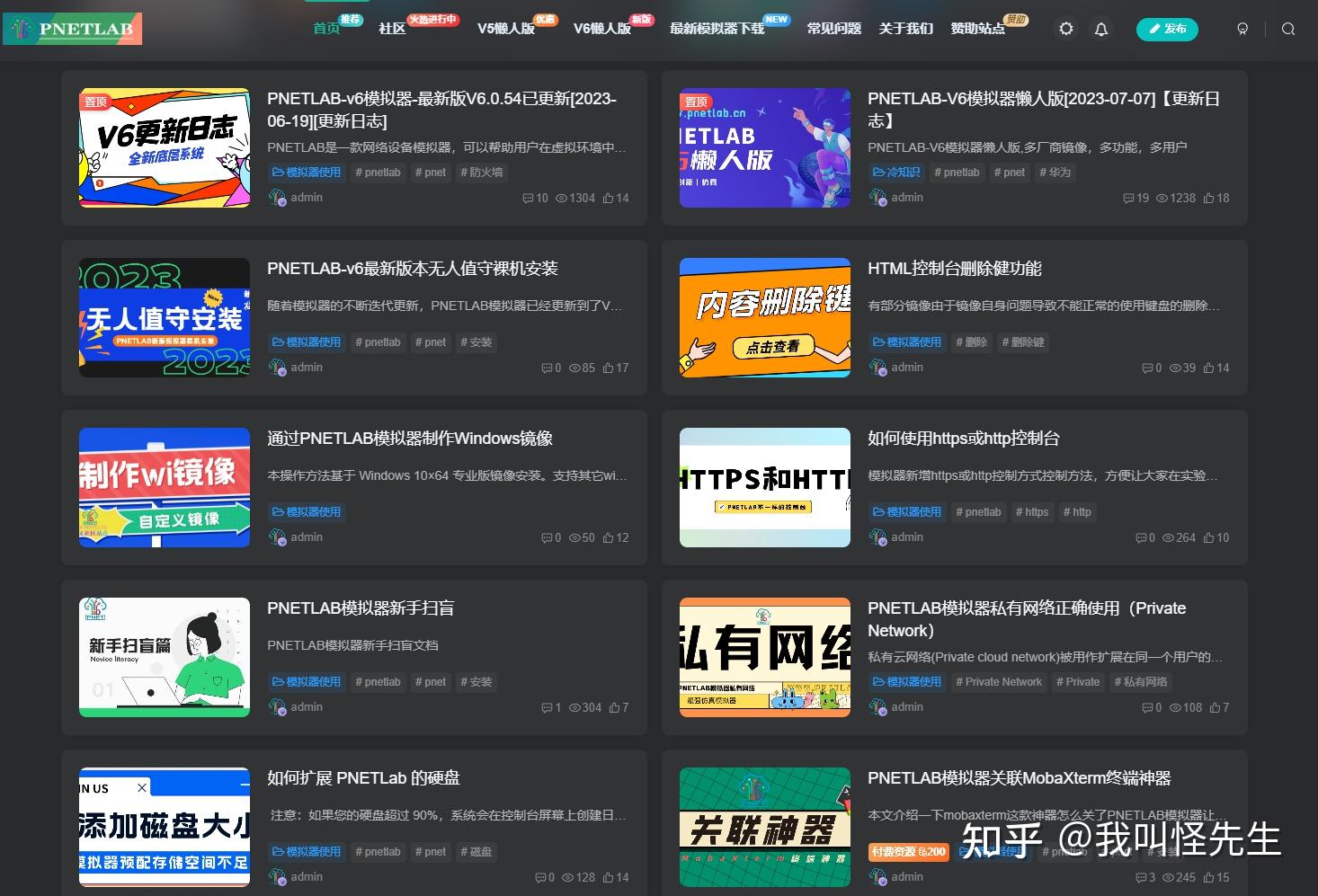Open the 添加磁盘大小 post thumbnail
The image size is (1318, 896).
165,827
